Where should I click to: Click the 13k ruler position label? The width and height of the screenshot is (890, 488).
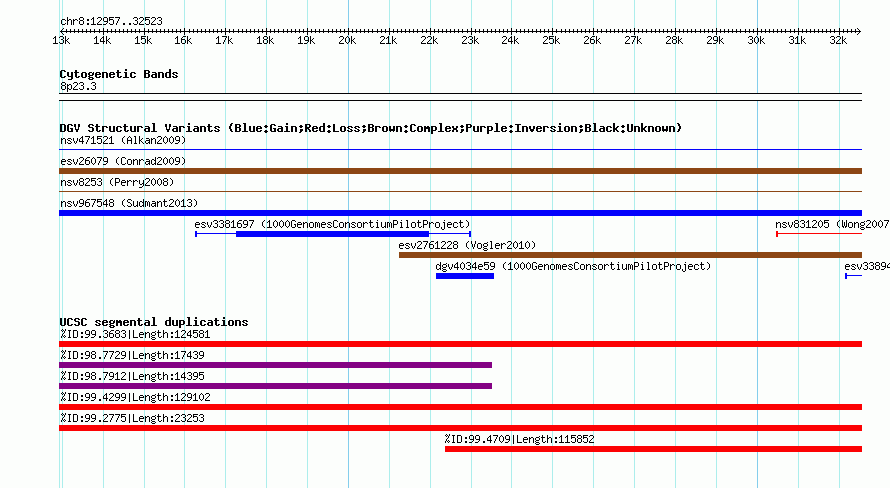pyautogui.click(x=61, y=40)
